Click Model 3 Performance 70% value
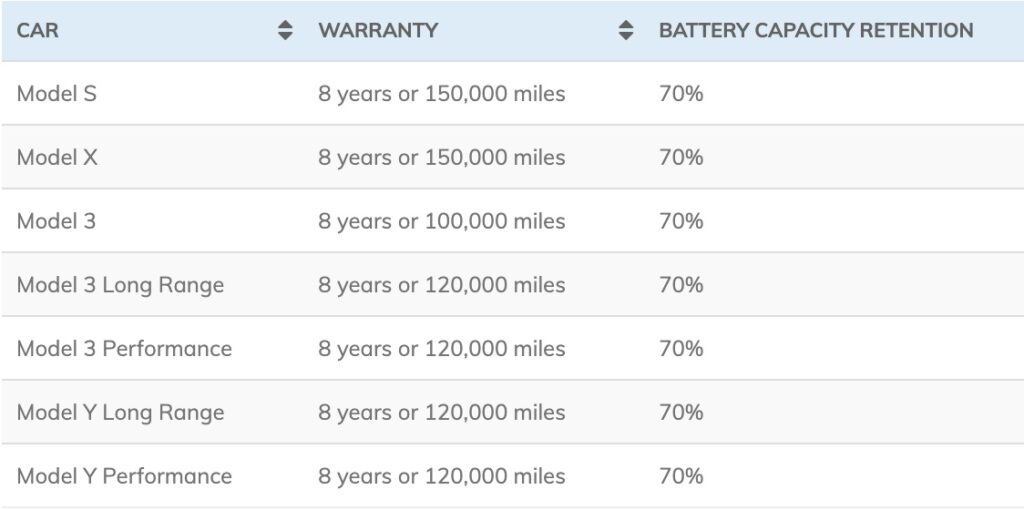1024x510 pixels. tap(681, 348)
